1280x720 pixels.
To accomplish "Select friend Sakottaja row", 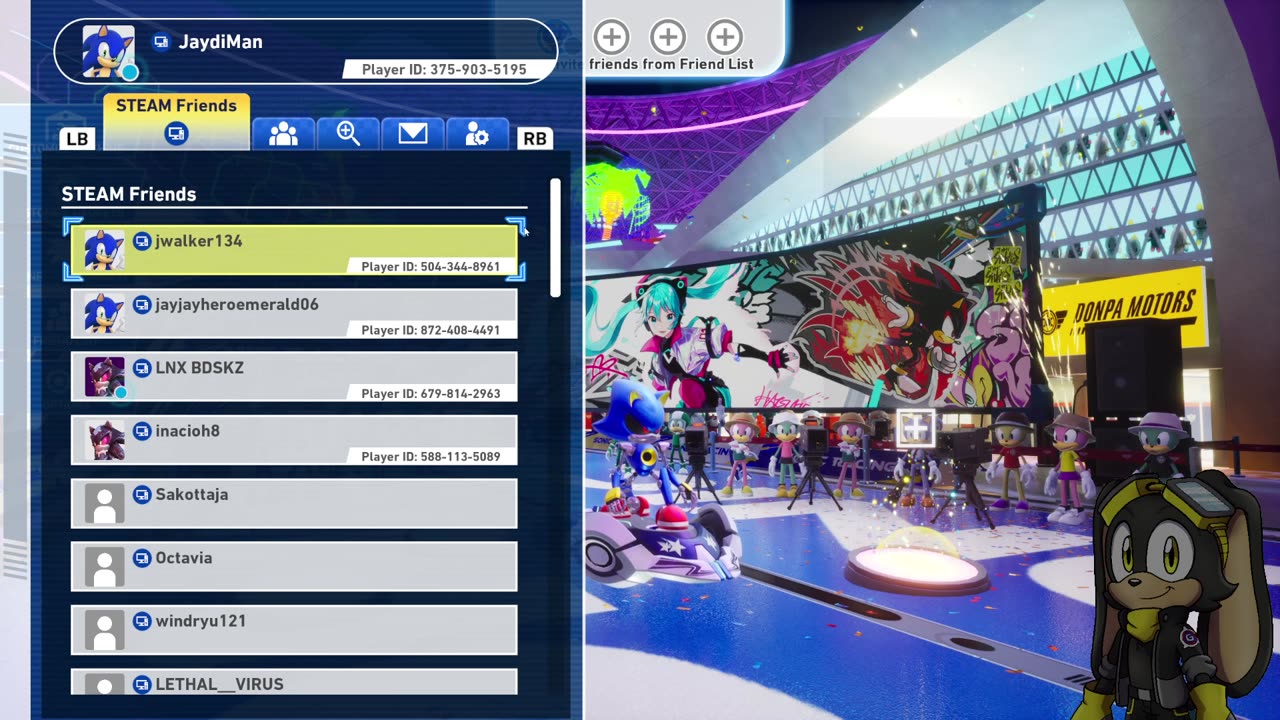I will [294, 503].
